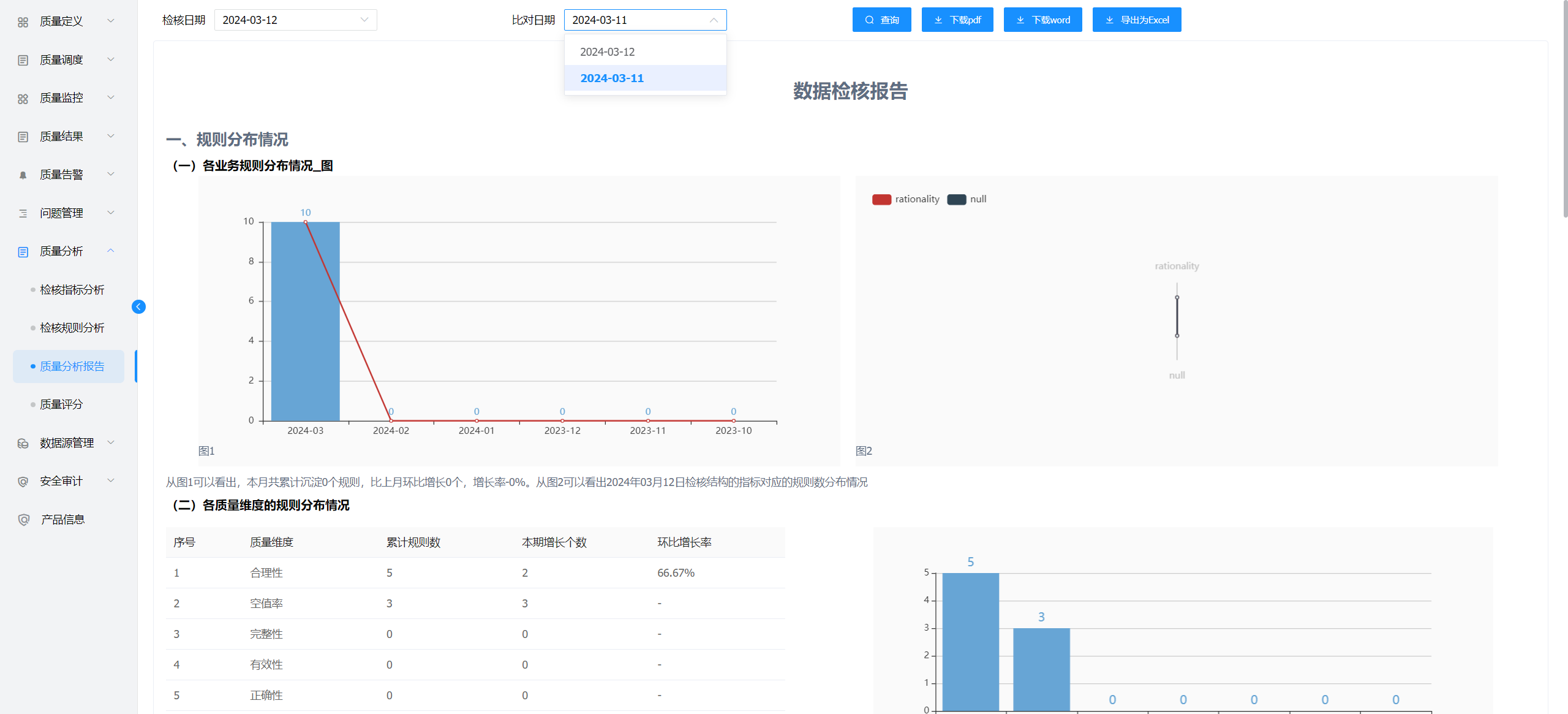The width and height of the screenshot is (1568, 714).
Task: Click the 质量调度 document icon
Action: pos(23,60)
